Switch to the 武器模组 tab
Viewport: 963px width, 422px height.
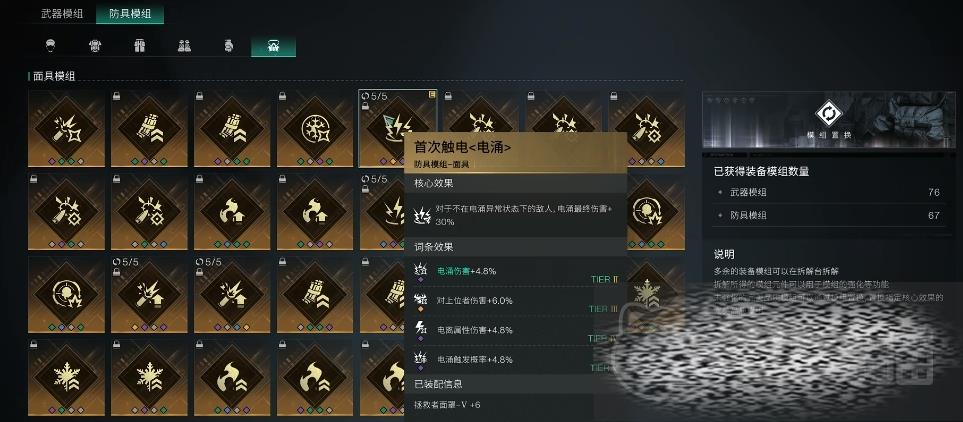coord(61,14)
